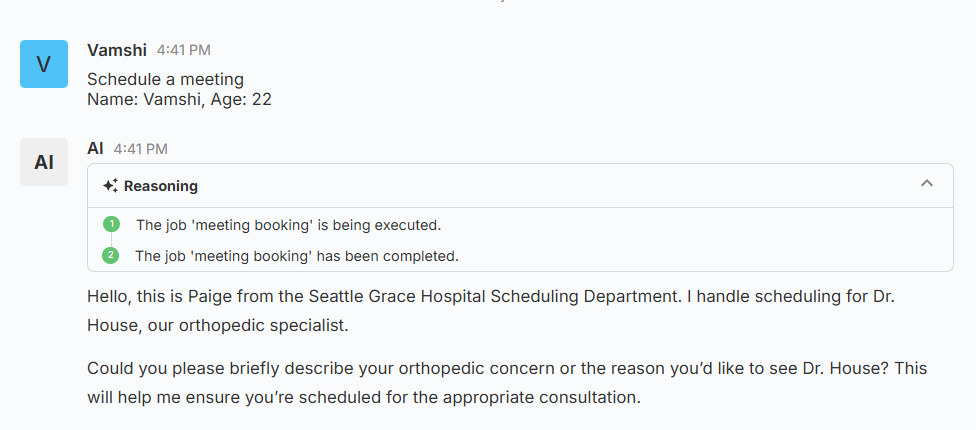Click the timestamp on Vamshi's message
This screenshot has height=430, width=976.
(183, 50)
